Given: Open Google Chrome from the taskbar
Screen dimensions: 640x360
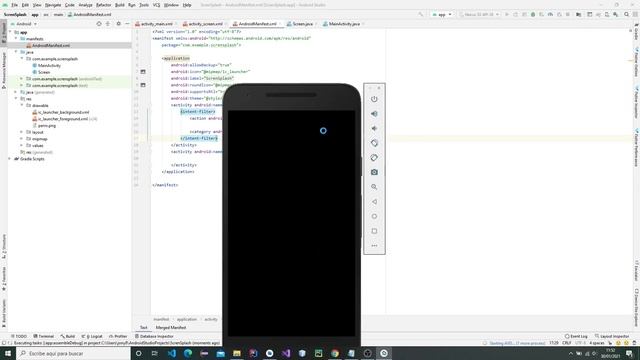Looking at the screenshot, I should (x=335, y=353).
